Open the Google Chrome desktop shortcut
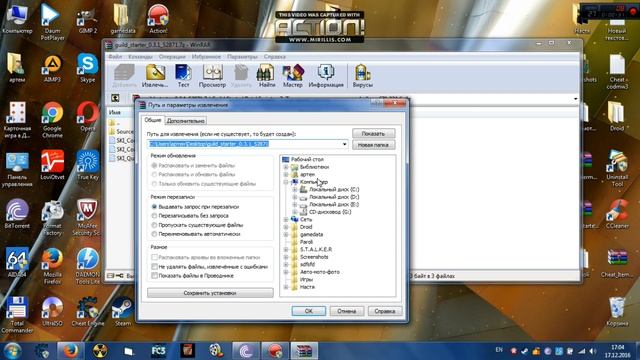Image resolution: width=640 pixels, height=360 pixels. (52, 120)
